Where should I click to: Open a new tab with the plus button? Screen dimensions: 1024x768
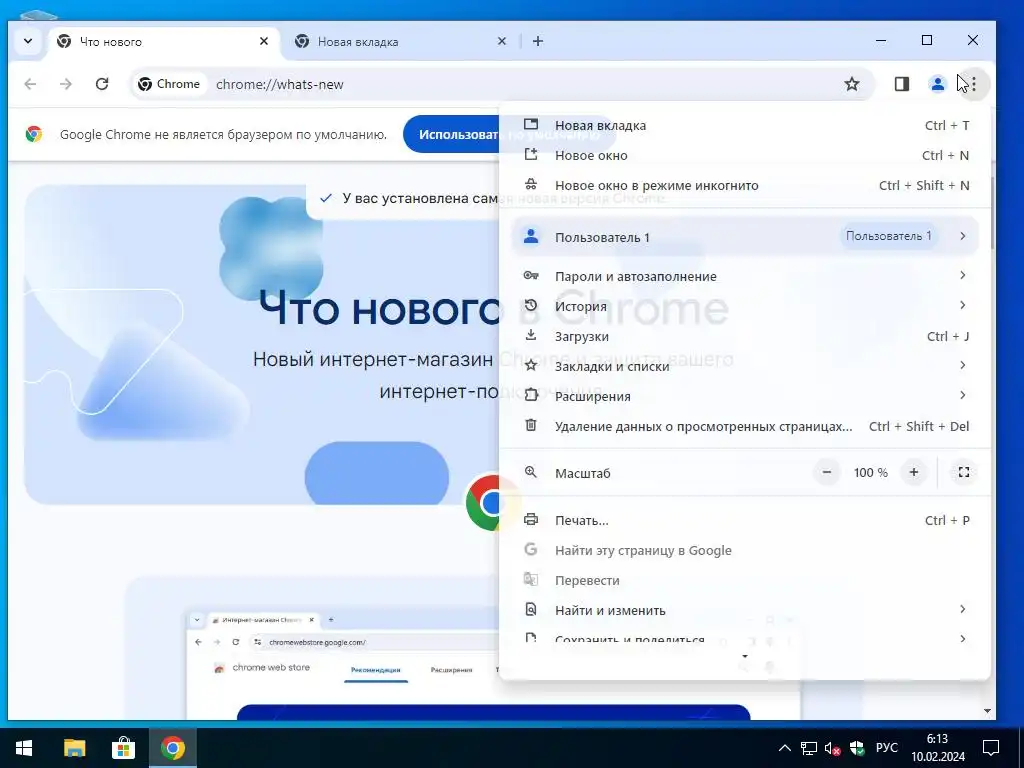537,41
